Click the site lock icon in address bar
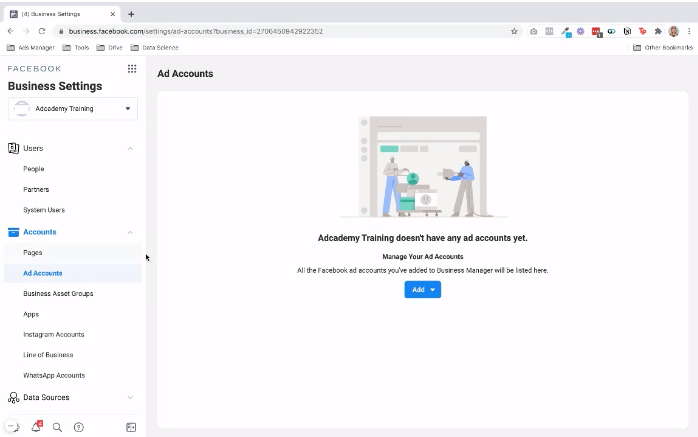The width and height of the screenshot is (698, 437). point(61,31)
